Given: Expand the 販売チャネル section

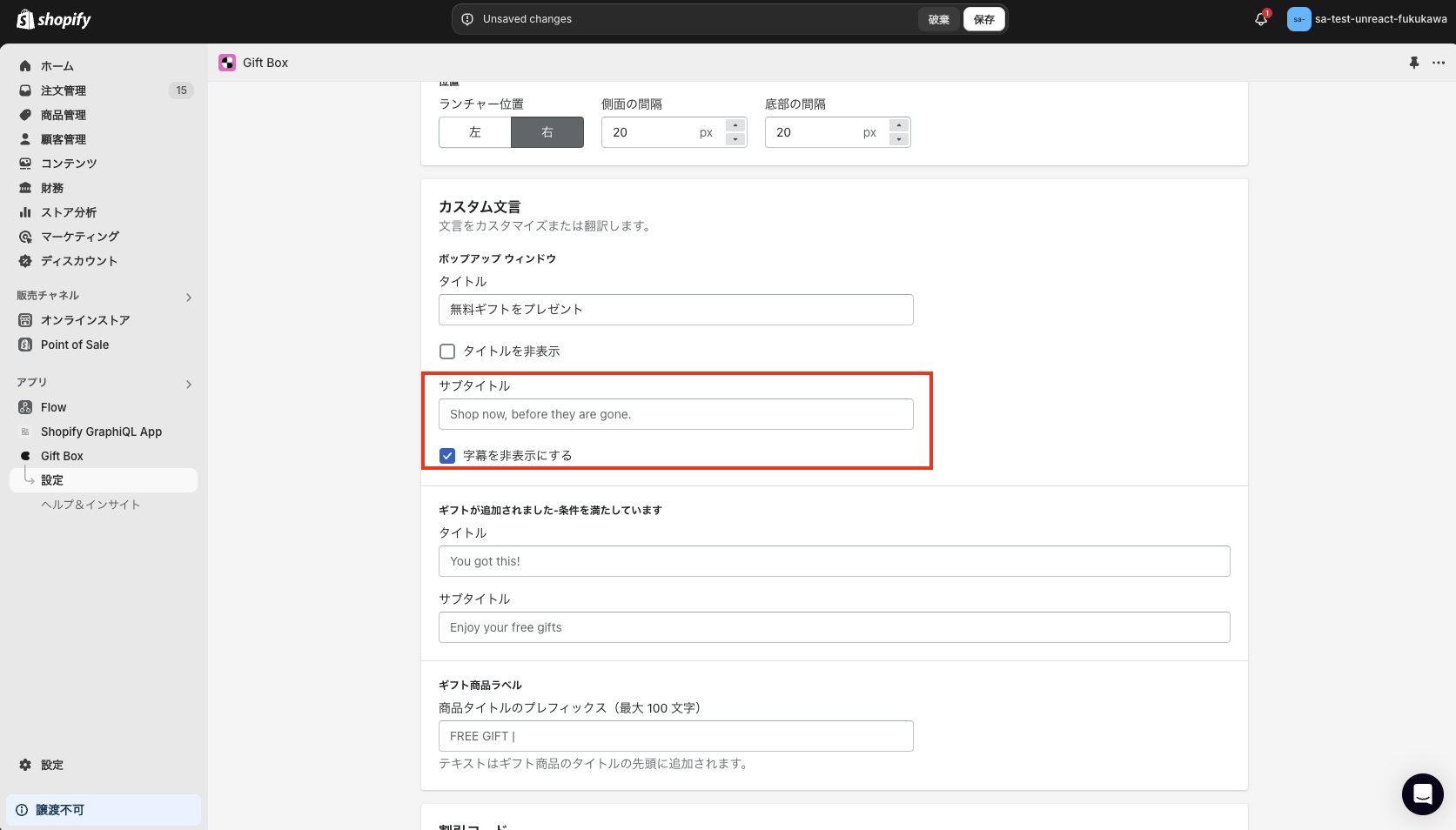Looking at the screenshot, I should [188, 297].
